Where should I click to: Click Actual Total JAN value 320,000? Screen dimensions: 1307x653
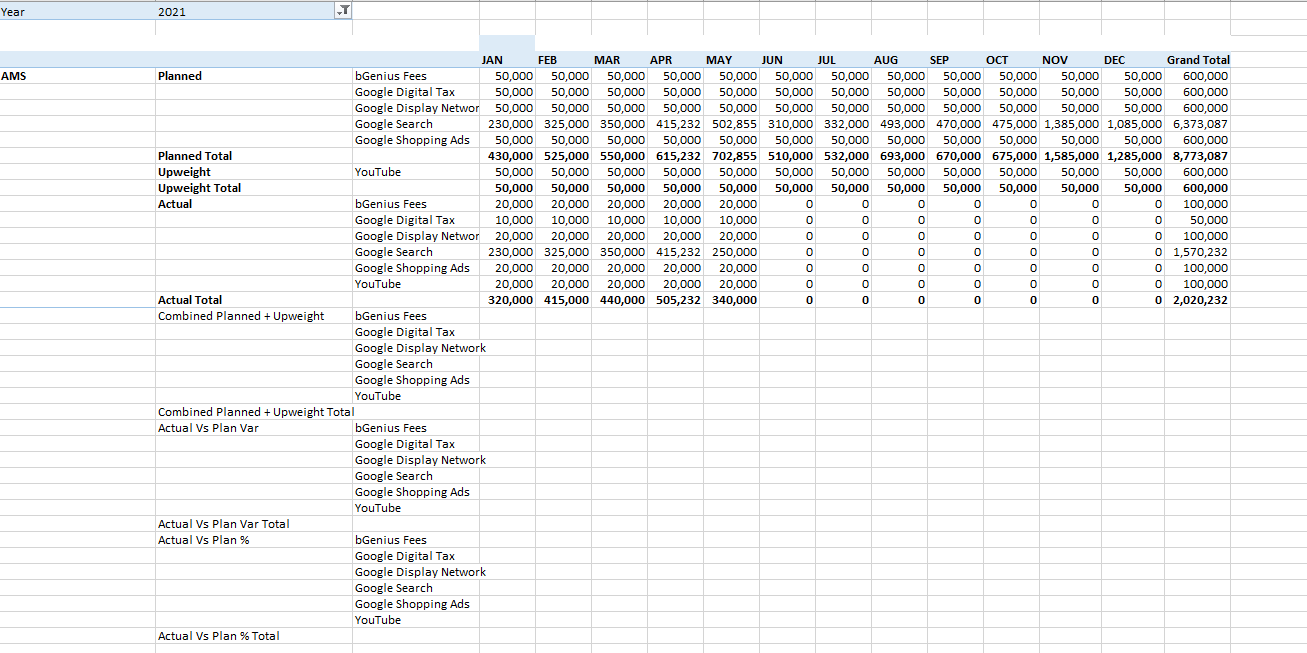[x=510, y=300]
